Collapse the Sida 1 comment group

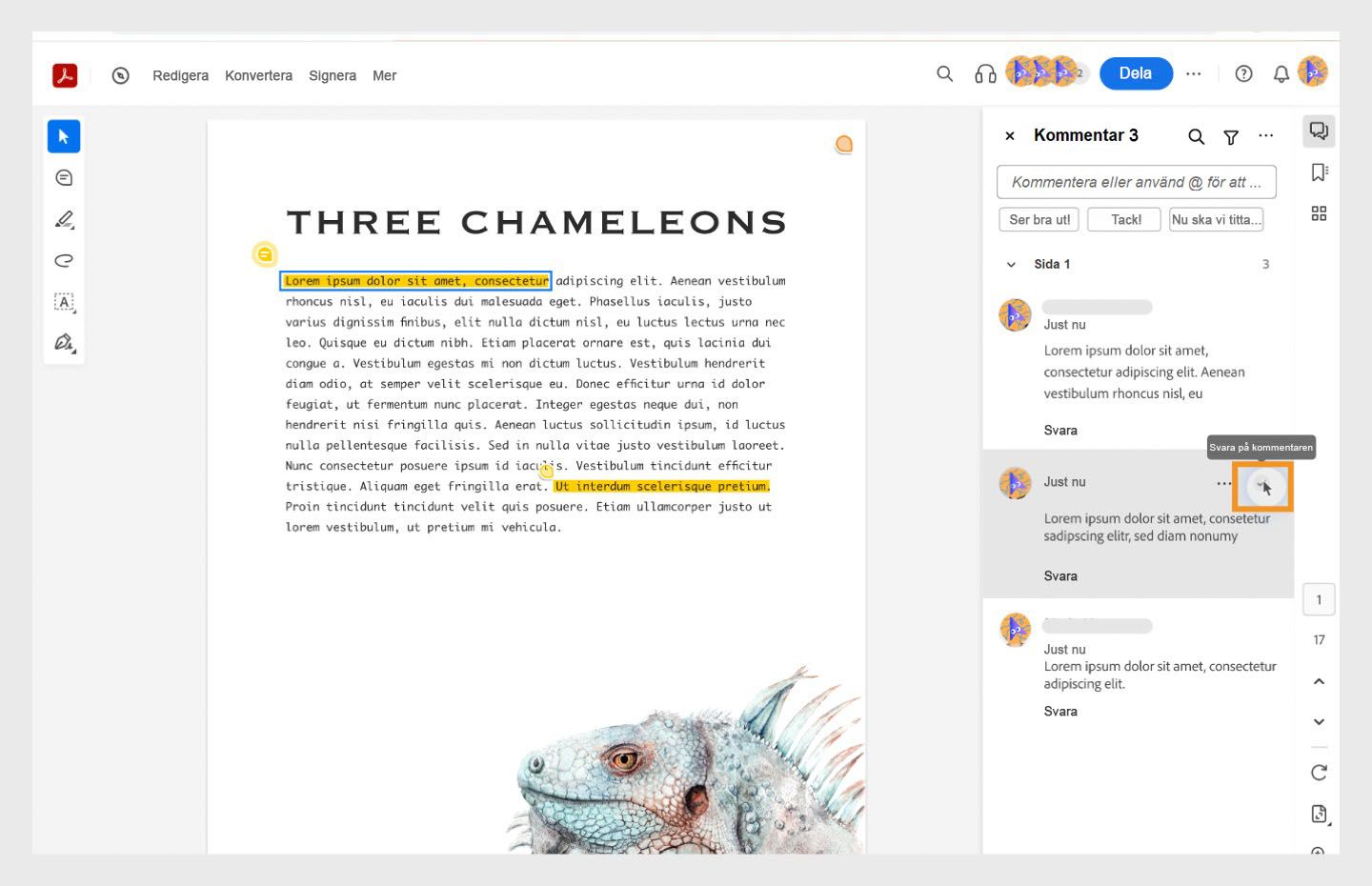coord(1011,265)
